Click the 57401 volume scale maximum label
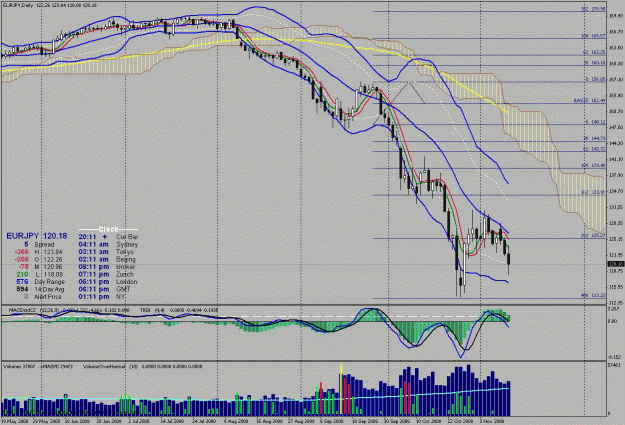The image size is (625, 425). tap(615, 365)
